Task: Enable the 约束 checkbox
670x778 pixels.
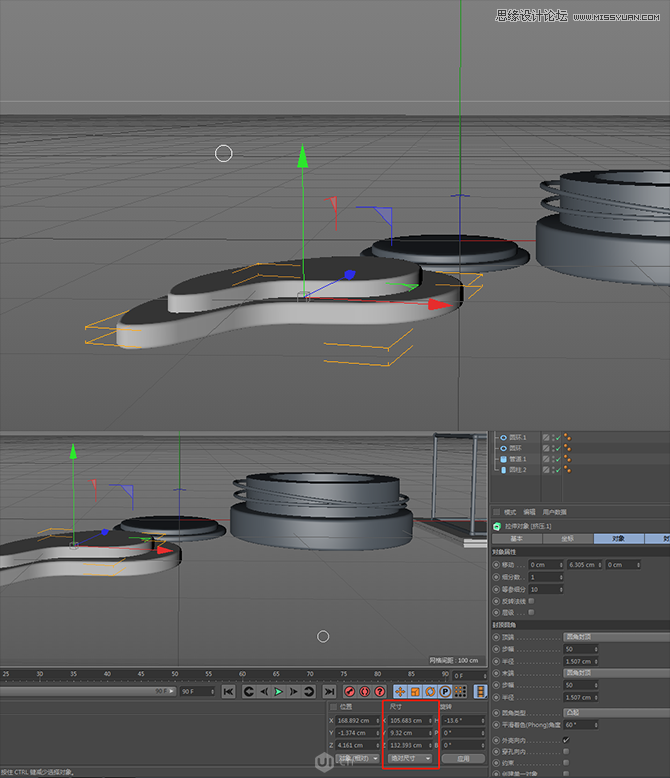Action: (566, 761)
